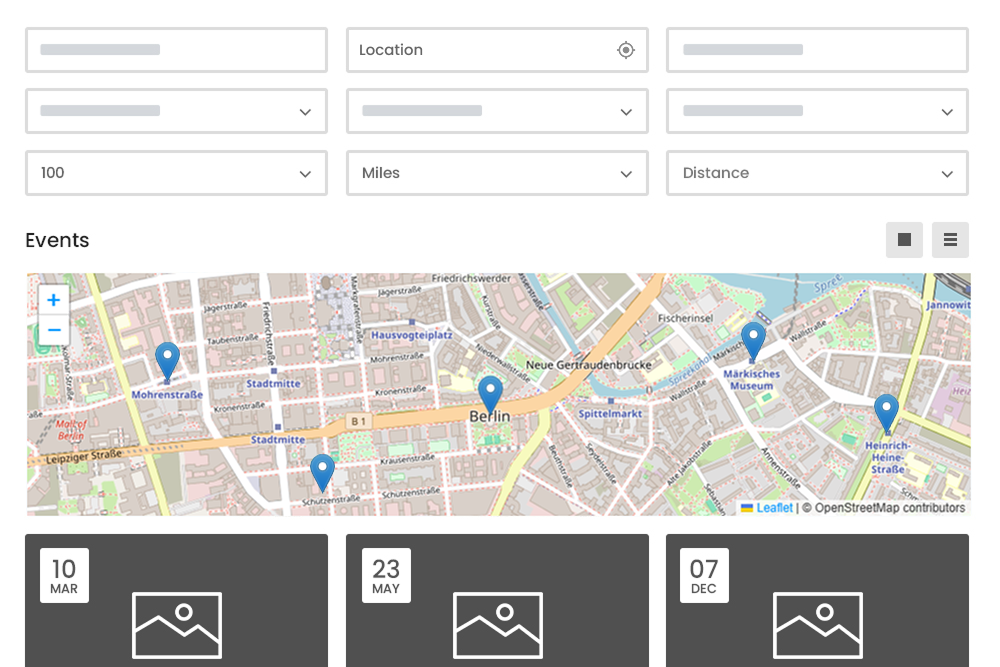Zoom out on the map using the minus control
This screenshot has width=1000, height=667.
pyautogui.click(x=54, y=330)
